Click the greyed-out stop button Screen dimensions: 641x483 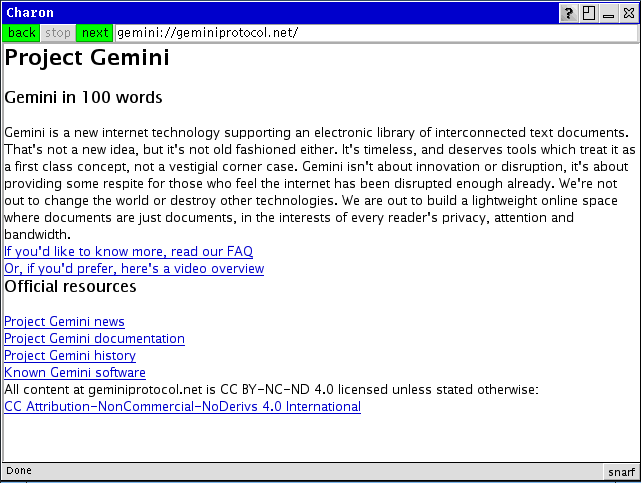point(58,33)
